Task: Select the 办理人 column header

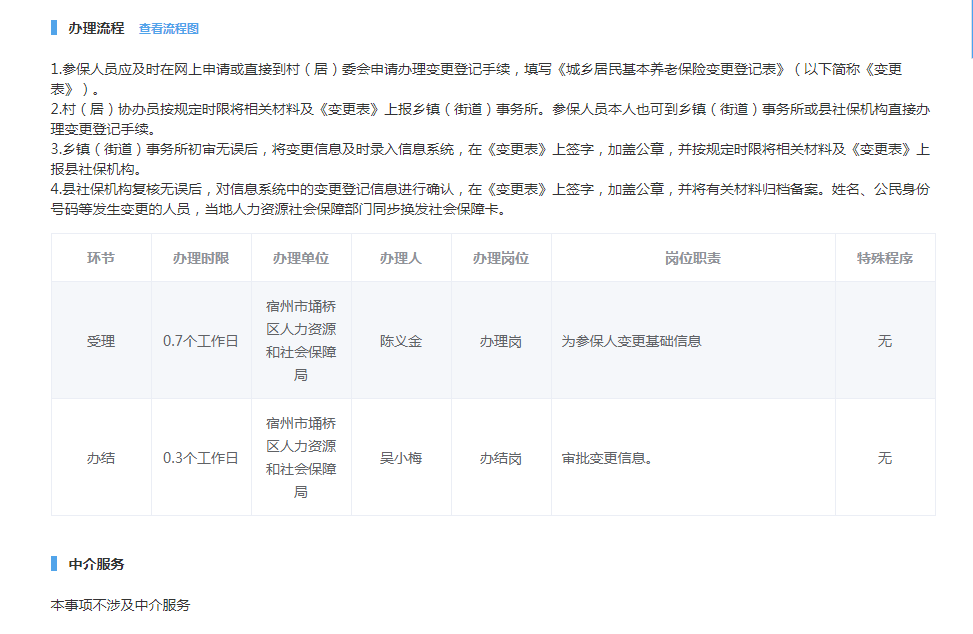Action: click(x=401, y=258)
